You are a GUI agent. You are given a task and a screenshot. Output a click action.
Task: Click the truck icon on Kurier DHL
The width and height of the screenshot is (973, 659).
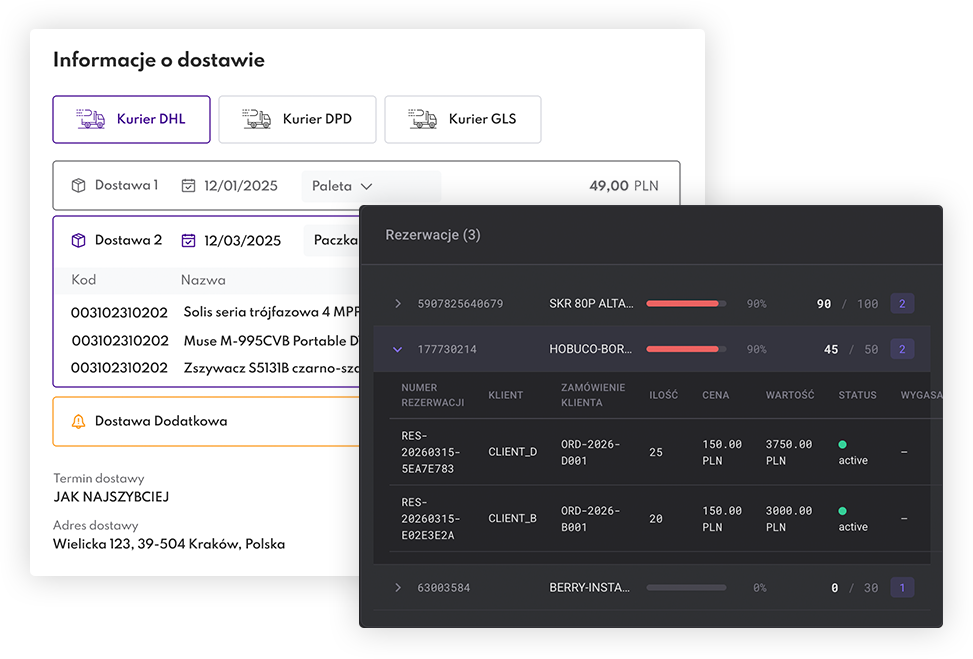[91, 119]
